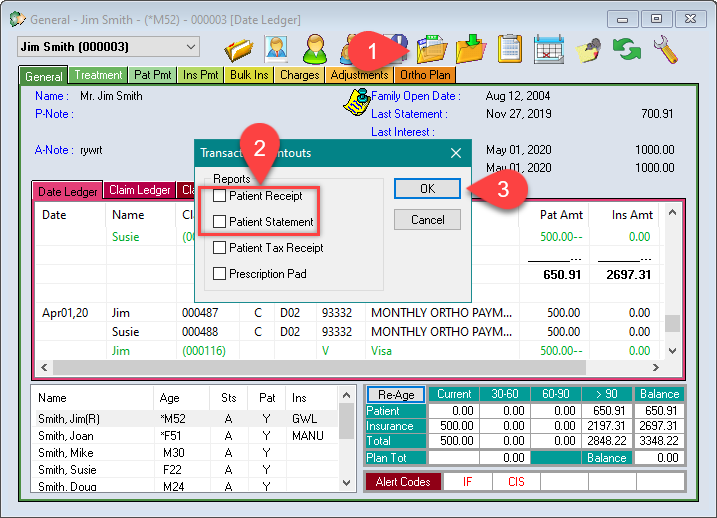The width and height of the screenshot is (717, 518).
Task: Click the Last Statement label
Action: tap(409, 114)
